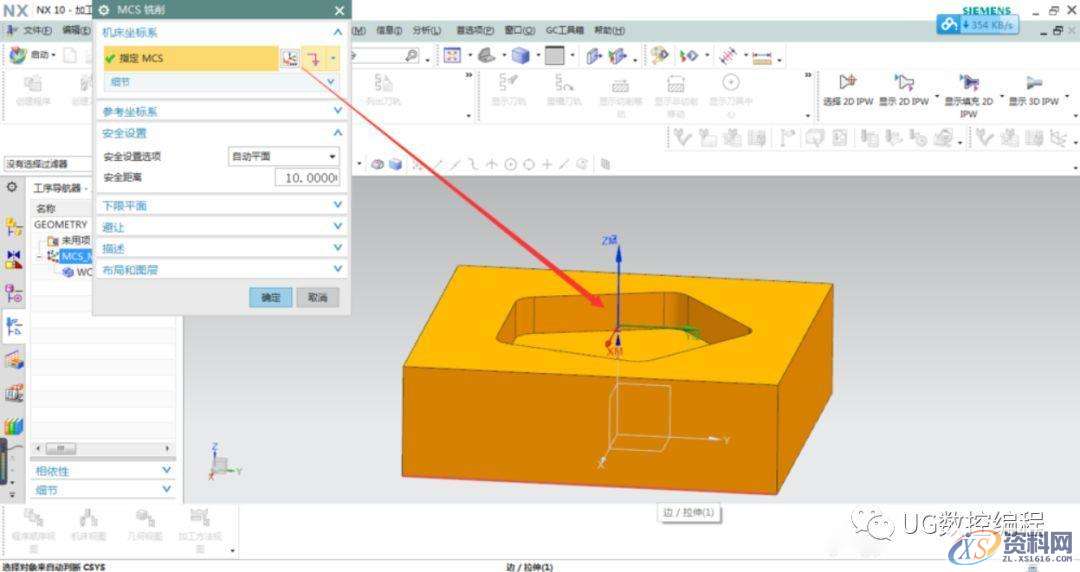Viewport: 1080px width, 572px height.
Task: Open the 文件 menu
Action: [37, 30]
